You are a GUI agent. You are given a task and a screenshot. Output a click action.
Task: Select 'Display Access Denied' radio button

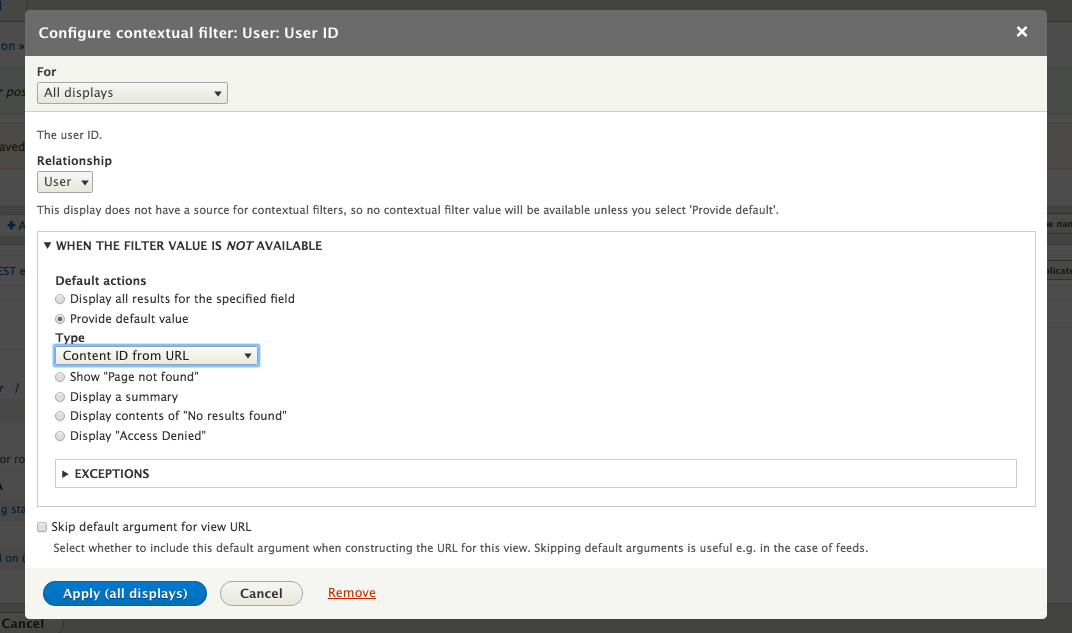tap(61, 436)
